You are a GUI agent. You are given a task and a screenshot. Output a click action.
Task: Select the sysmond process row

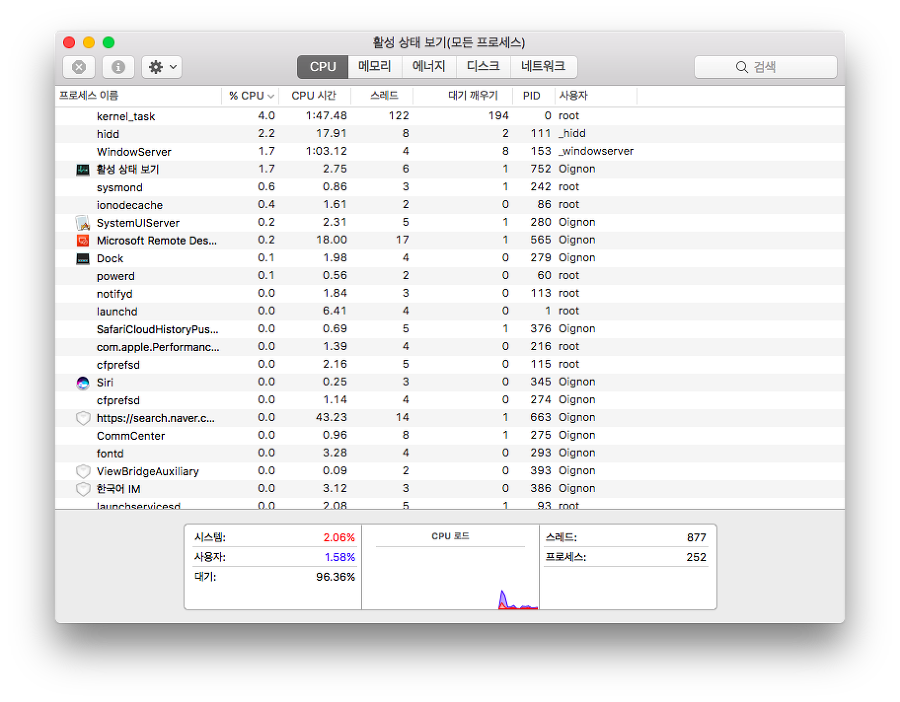pyautogui.click(x=450, y=187)
